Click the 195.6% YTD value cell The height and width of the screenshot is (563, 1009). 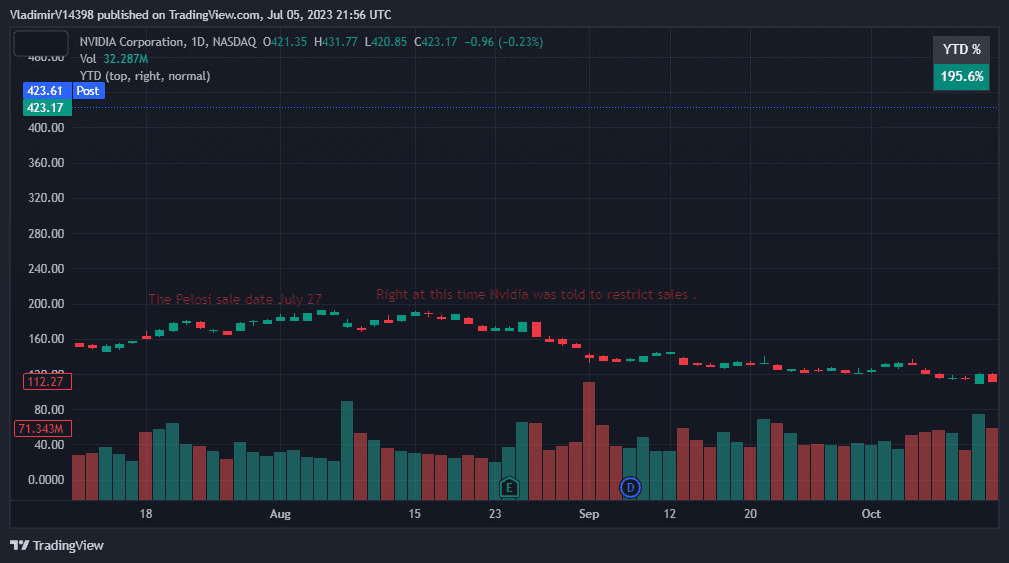(961, 76)
